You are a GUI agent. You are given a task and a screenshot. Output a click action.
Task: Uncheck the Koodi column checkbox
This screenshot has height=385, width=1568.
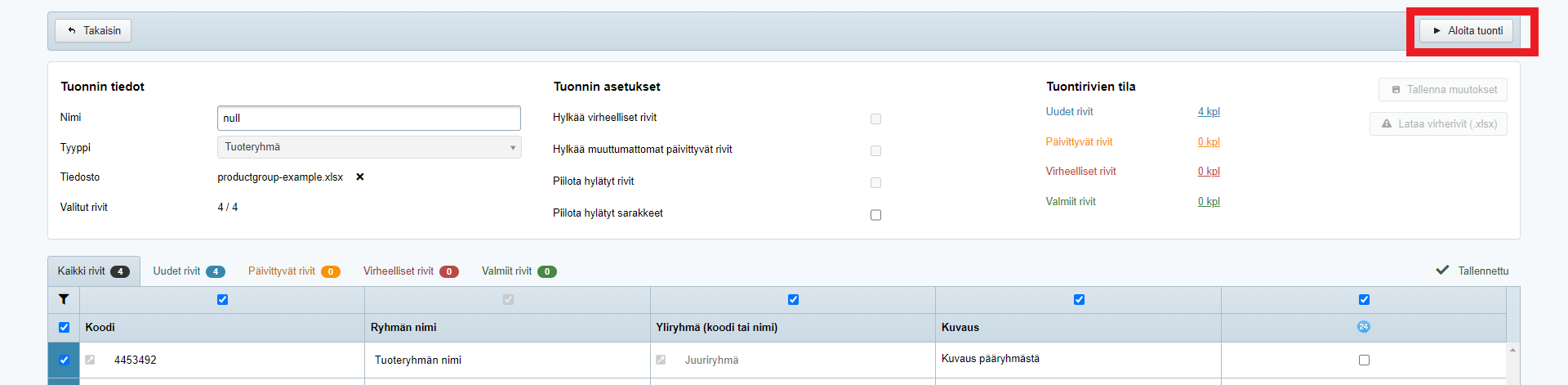222,300
